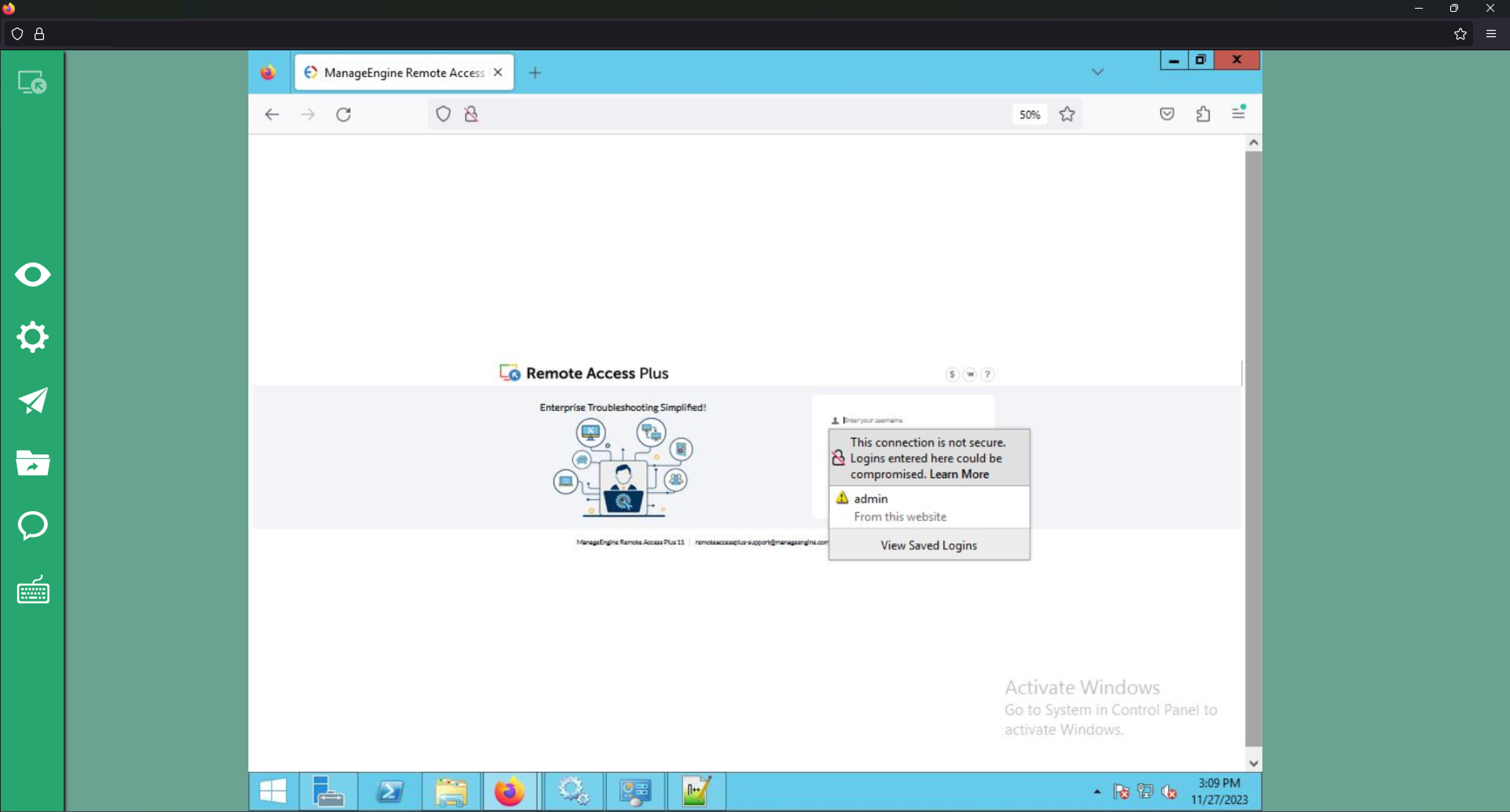1510x812 pixels.
Task: Open the gear settings in green sidebar
Action: 32,337
